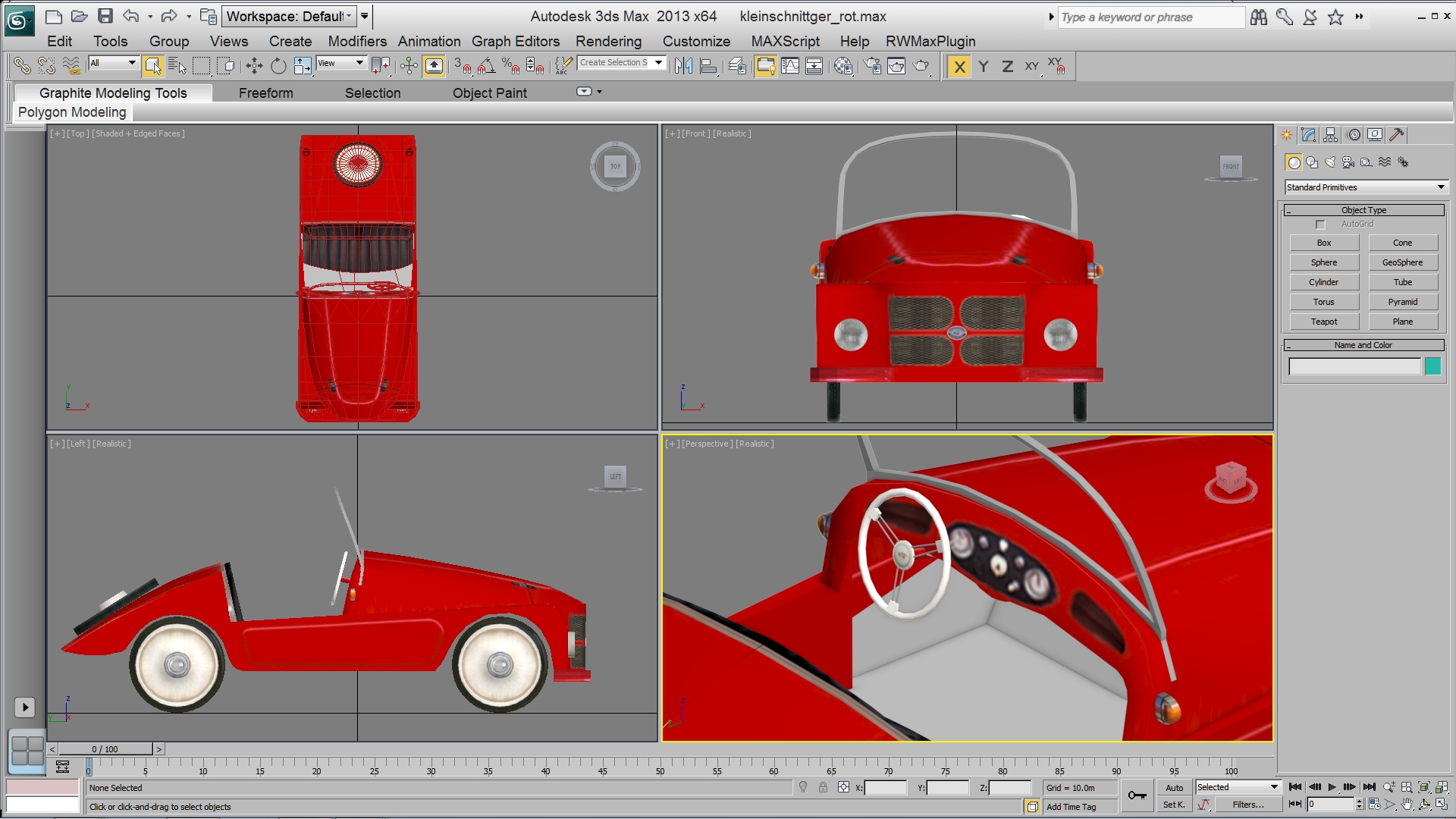Open the Material Editor icon
Screen dimensions: 1456x819
(x=843, y=67)
